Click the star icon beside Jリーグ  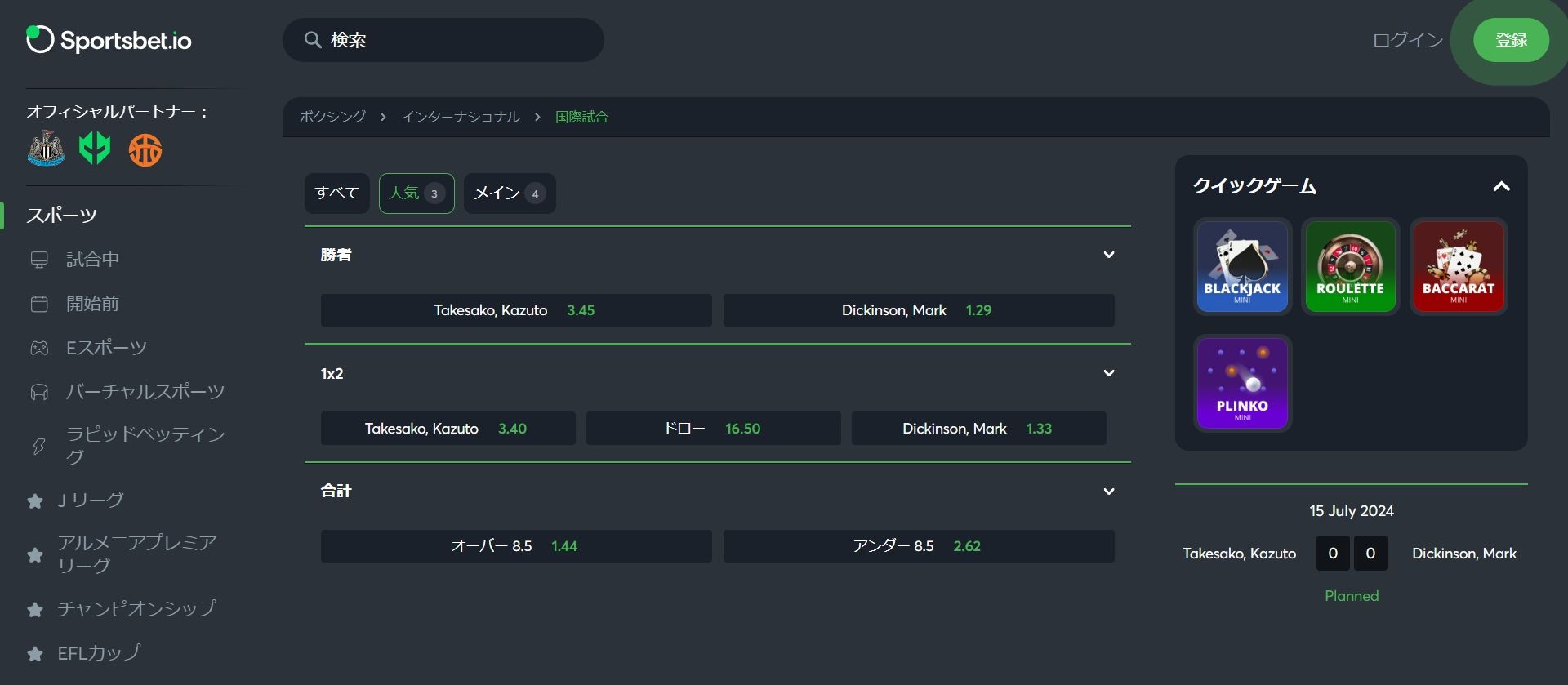tap(35, 500)
